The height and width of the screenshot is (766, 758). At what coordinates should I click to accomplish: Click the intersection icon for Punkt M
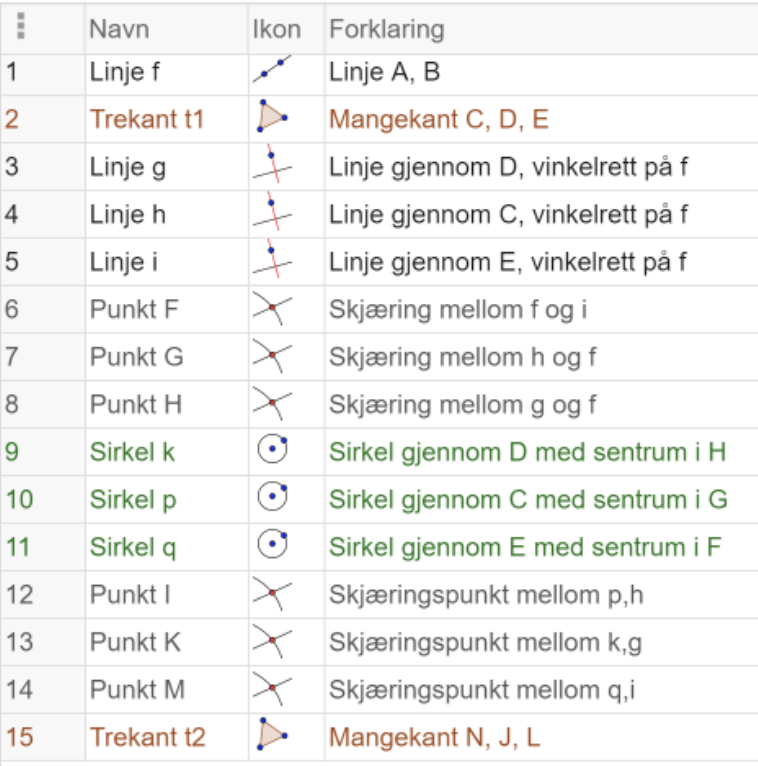coord(272,689)
